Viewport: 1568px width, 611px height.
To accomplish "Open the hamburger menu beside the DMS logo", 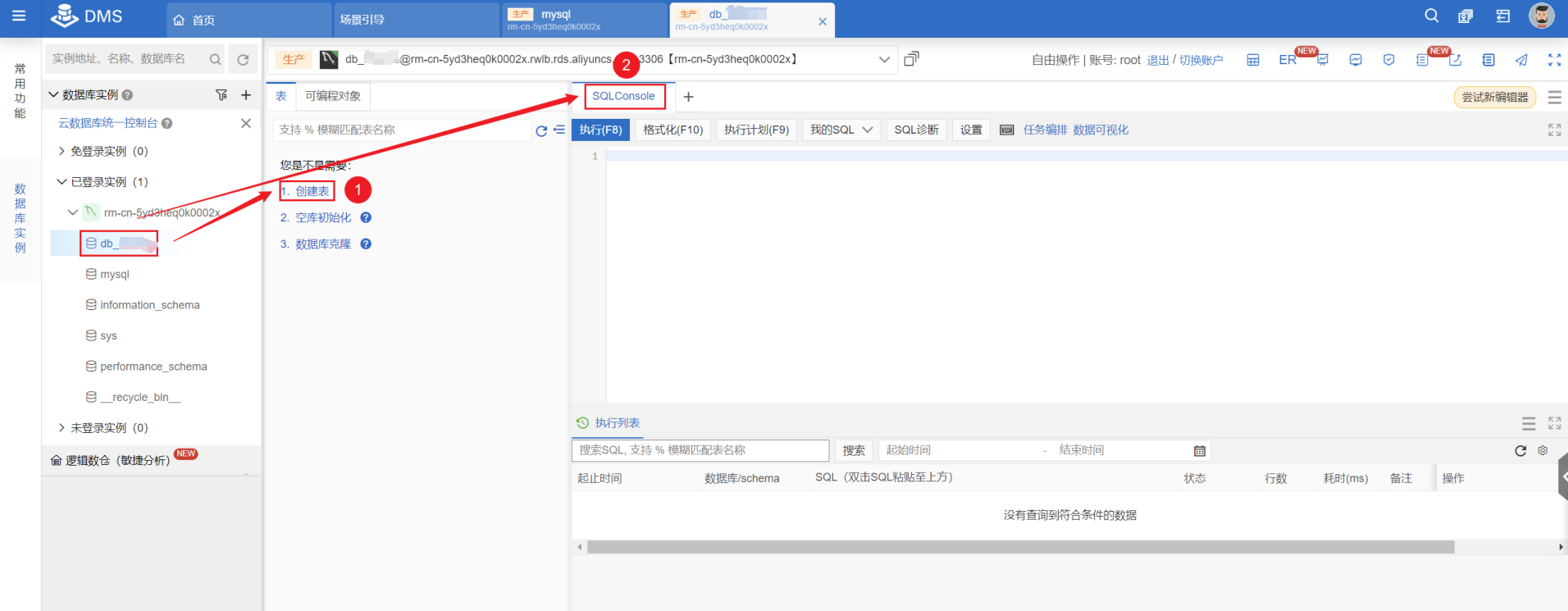I will click(x=18, y=16).
